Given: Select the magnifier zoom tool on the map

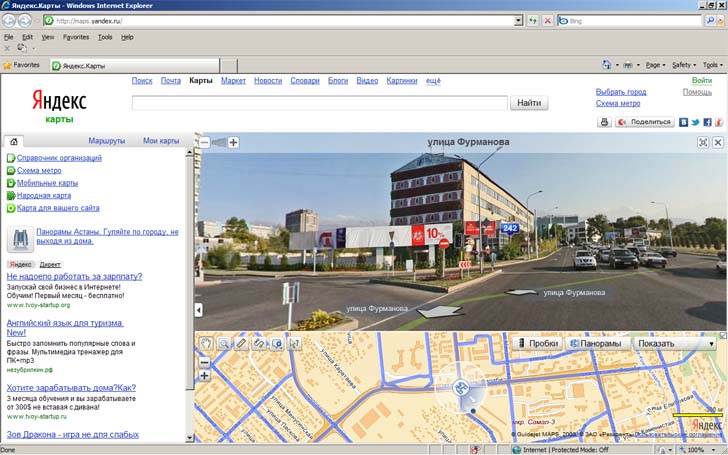Looking at the screenshot, I should click(224, 344).
